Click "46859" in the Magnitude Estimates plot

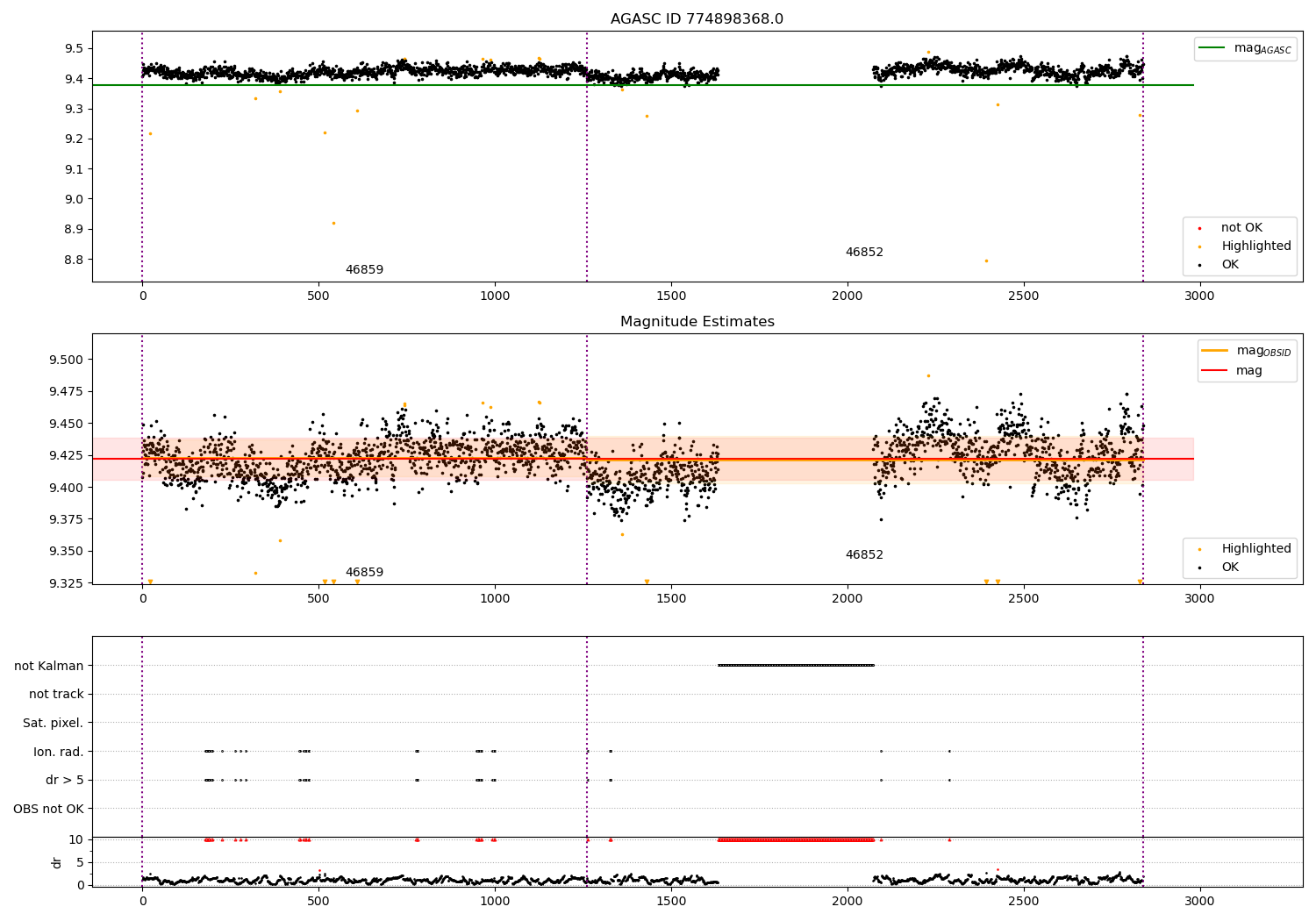pos(364,573)
